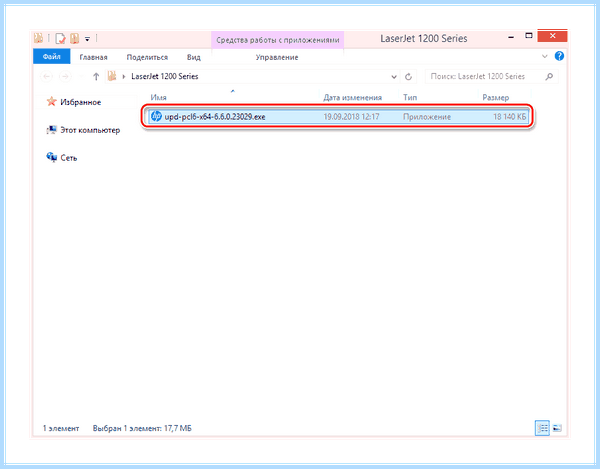This screenshot has height=469, width=600.
Task: Click the search magnifier icon
Action: (x=549, y=77)
